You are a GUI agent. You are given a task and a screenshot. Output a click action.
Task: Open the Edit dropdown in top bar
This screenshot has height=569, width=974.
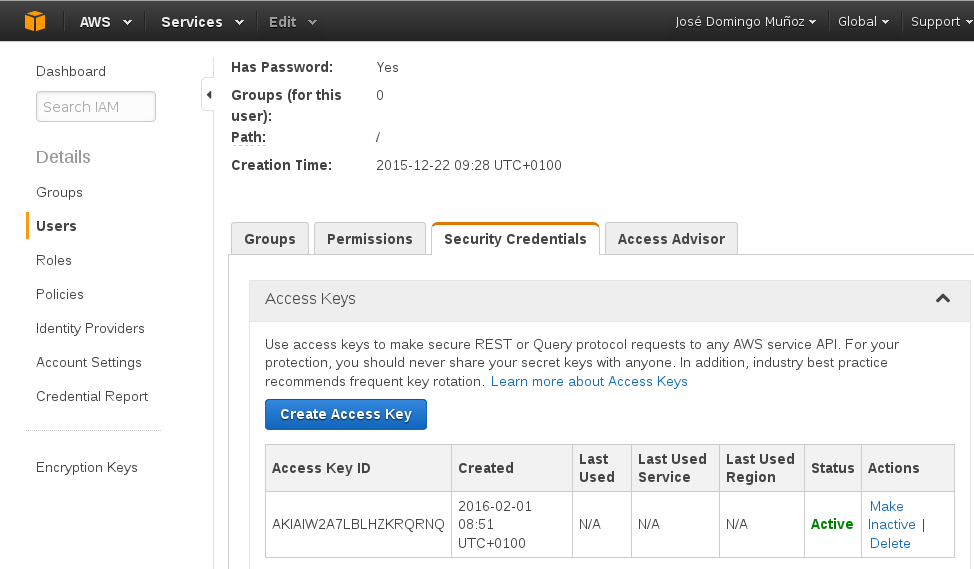pyautogui.click(x=292, y=22)
